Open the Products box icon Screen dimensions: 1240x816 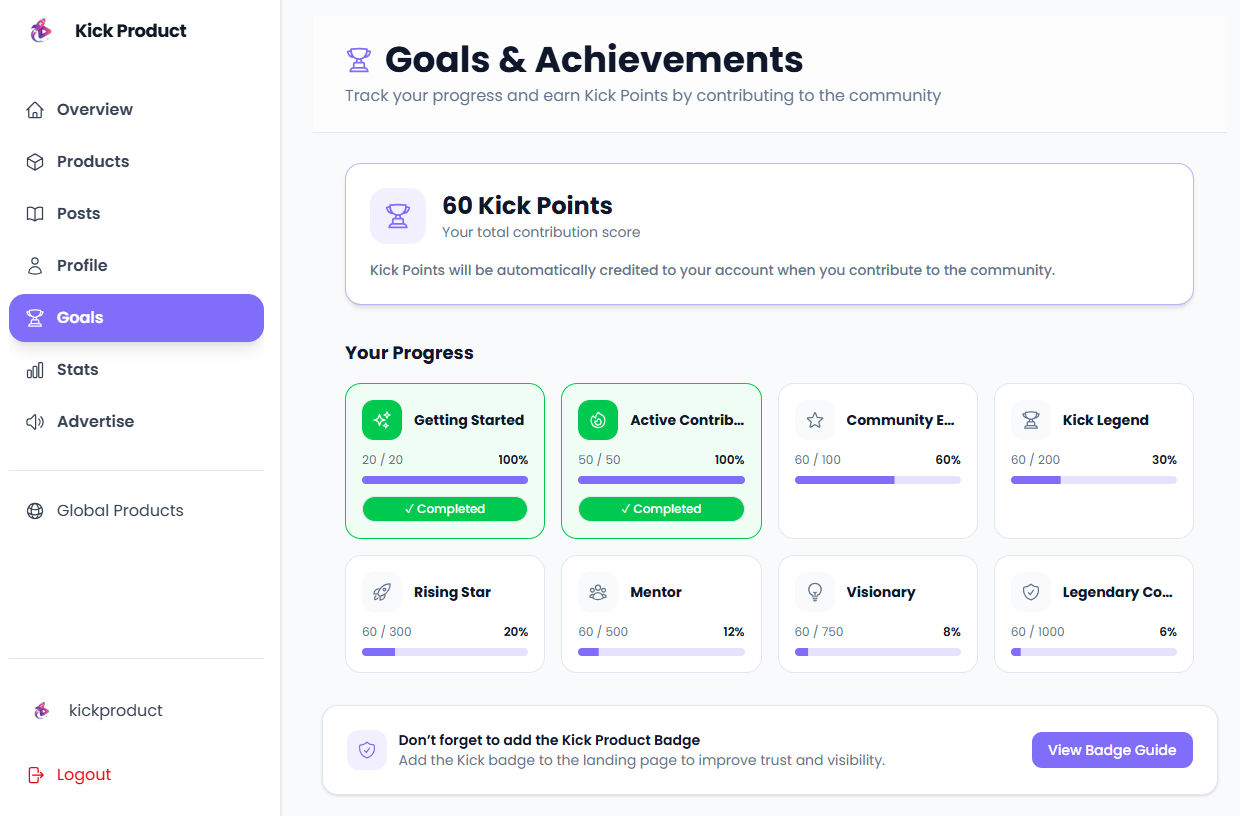pyautogui.click(x=33, y=161)
